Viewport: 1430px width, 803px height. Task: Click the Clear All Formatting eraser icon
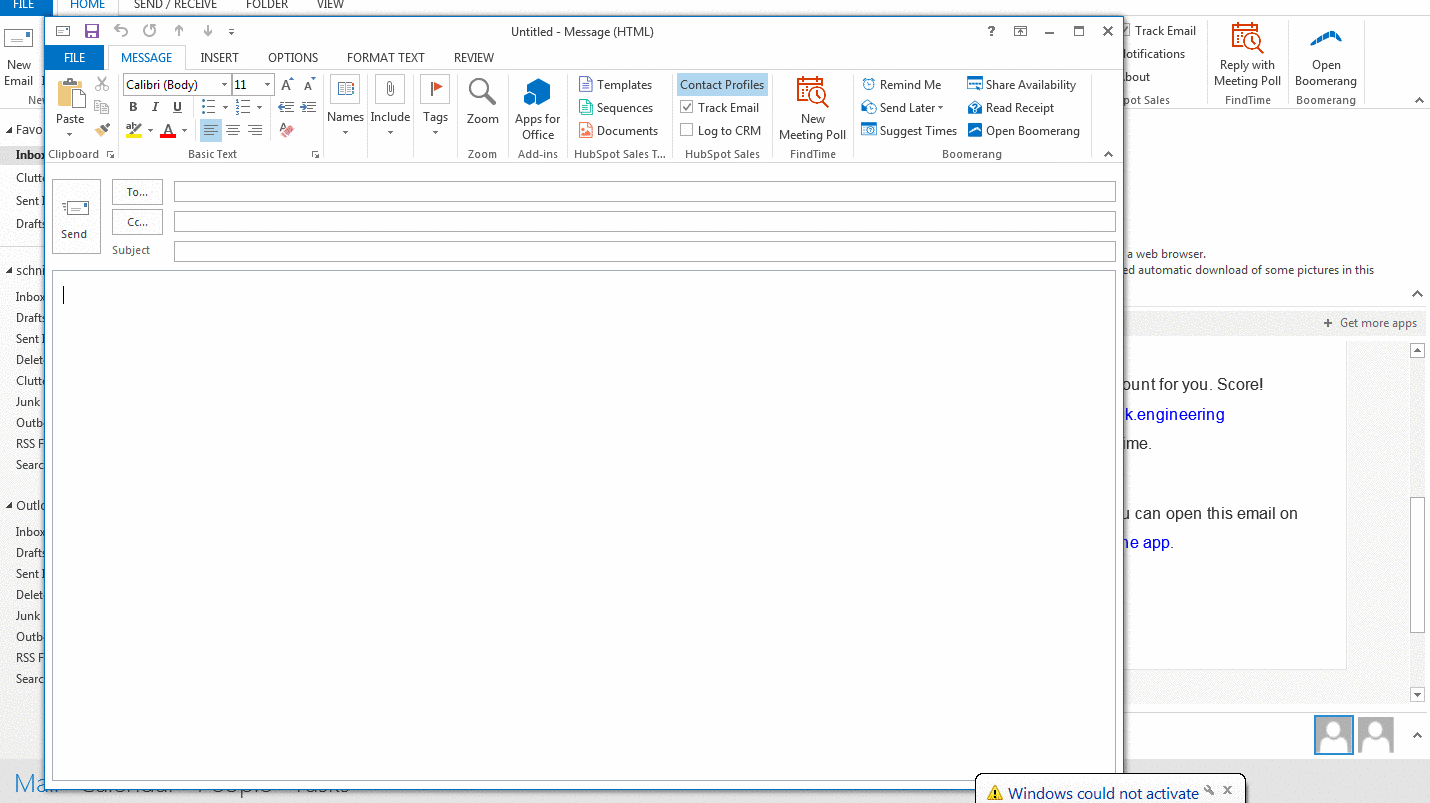pyautogui.click(x=287, y=130)
